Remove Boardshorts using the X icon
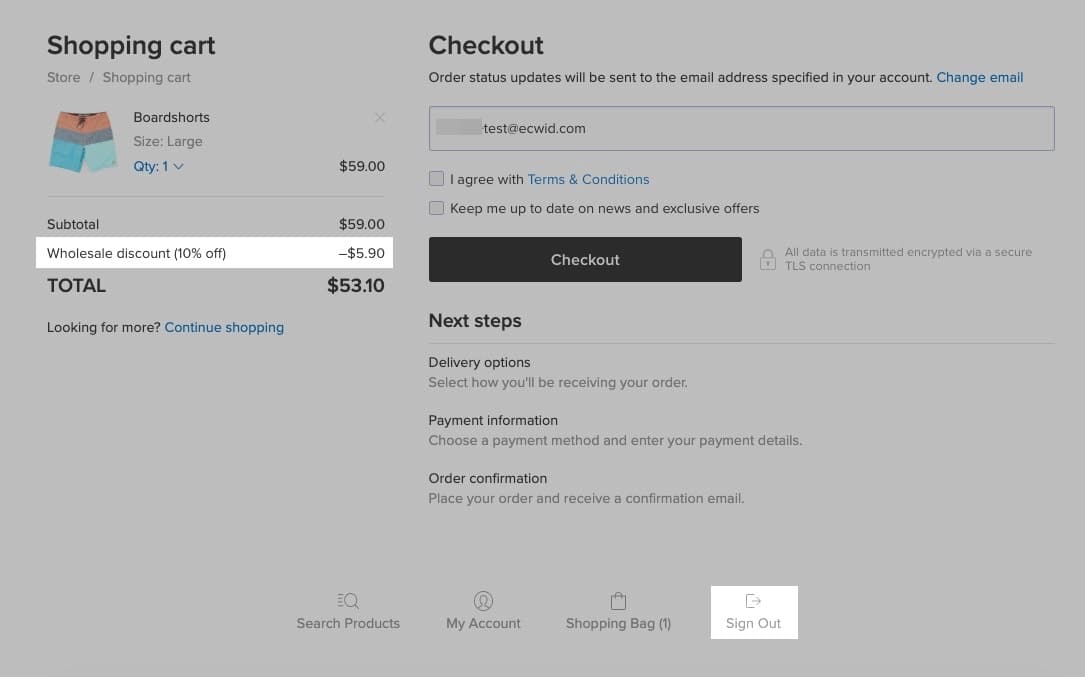Image resolution: width=1085 pixels, height=677 pixels. [380, 118]
